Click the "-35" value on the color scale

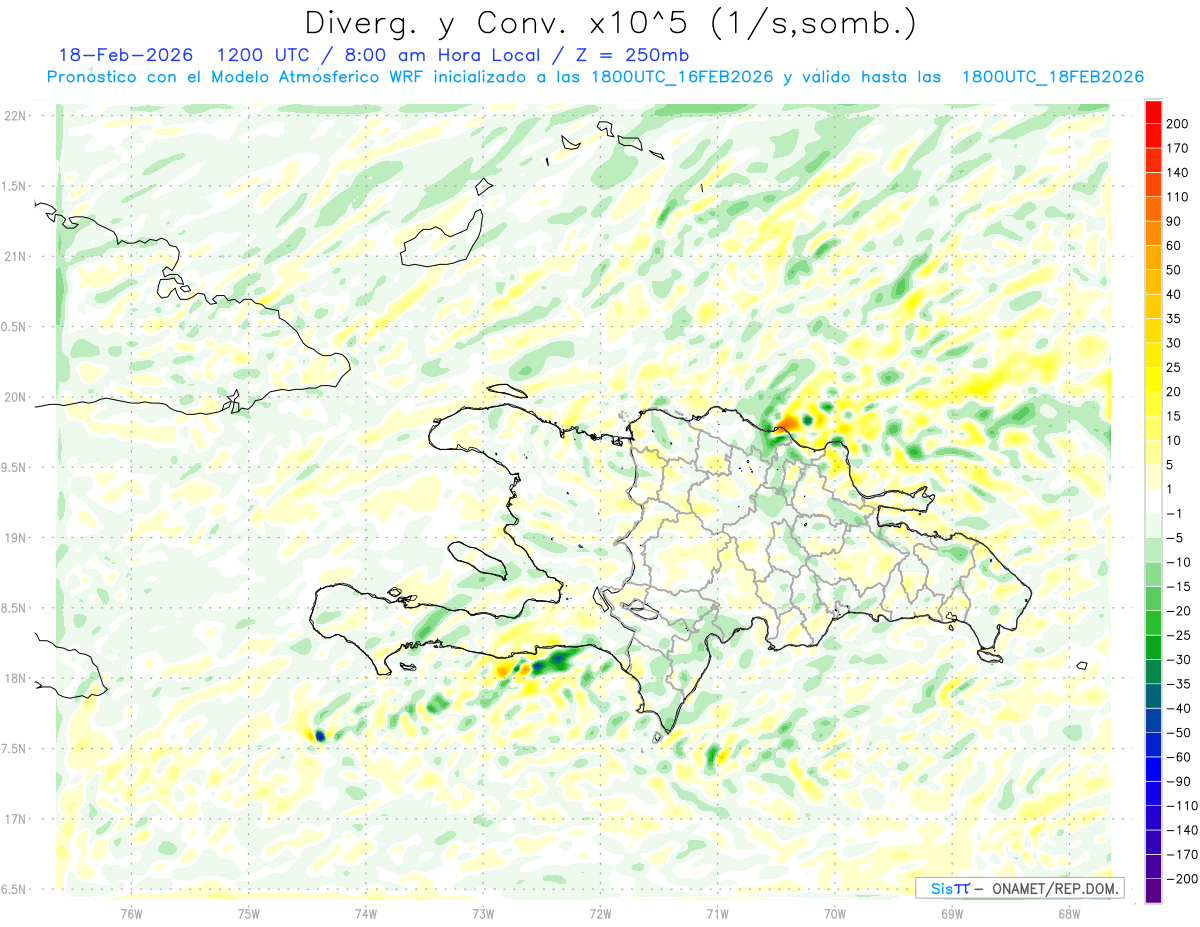point(1179,684)
